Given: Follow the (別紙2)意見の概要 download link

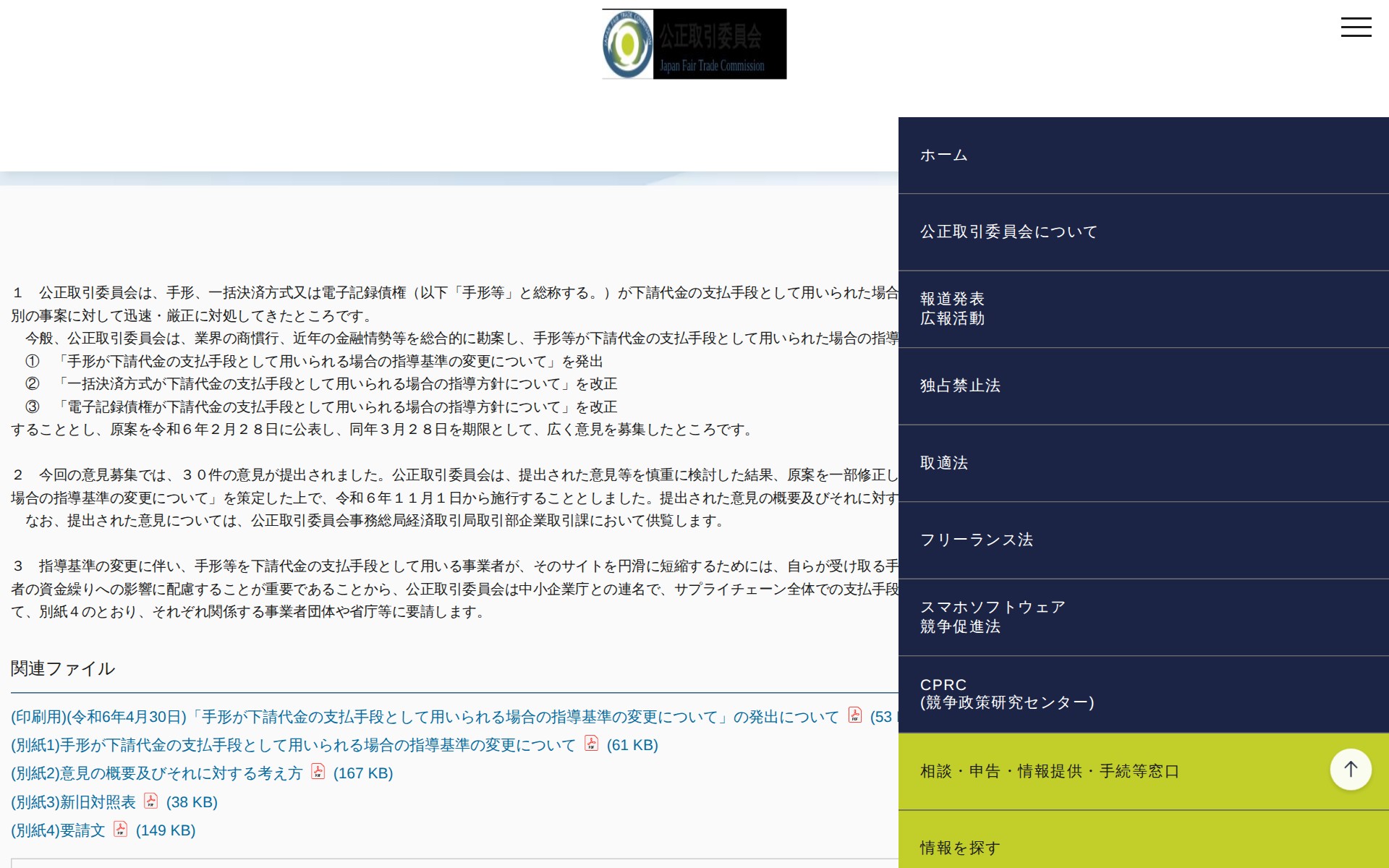Looking at the screenshot, I should [156, 773].
